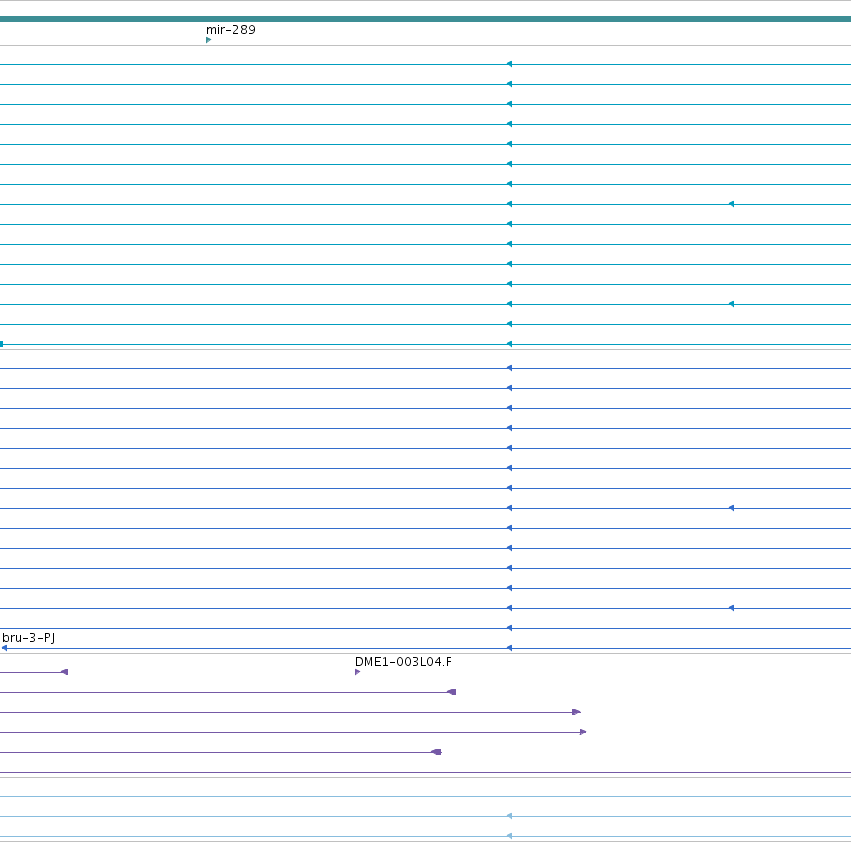Select the purple arrow glyph under DME1-003L04.F

point(357,672)
